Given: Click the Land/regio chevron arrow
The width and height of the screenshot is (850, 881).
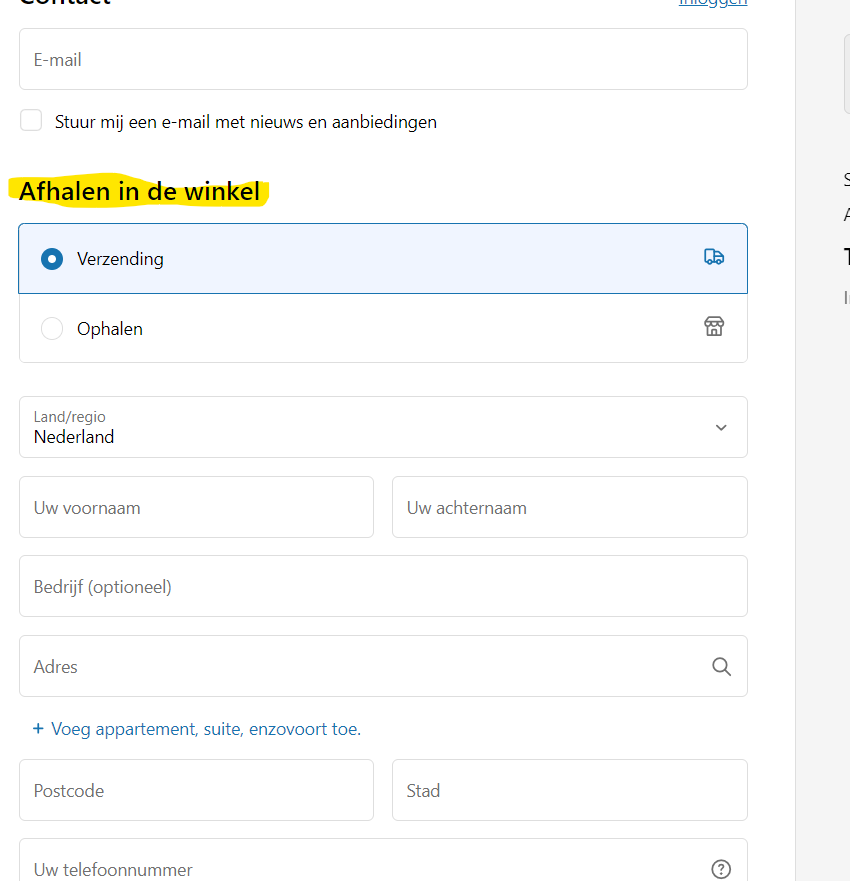Looking at the screenshot, I should pyautogui.click(x=721, y=428).
